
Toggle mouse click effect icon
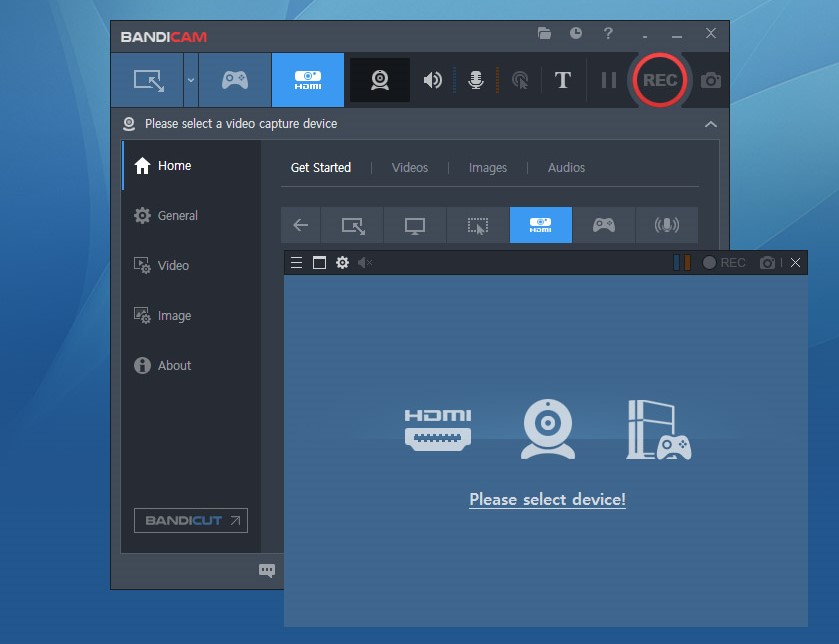(520, 80)
